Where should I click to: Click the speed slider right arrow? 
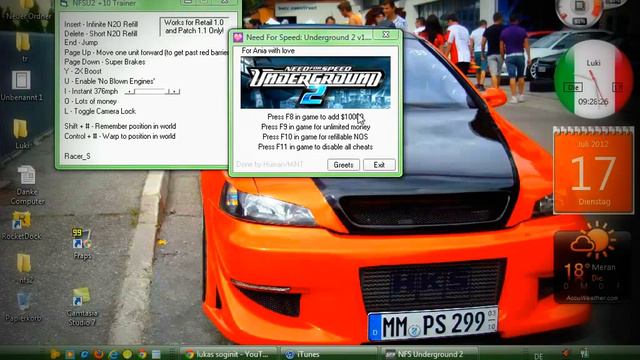click(175, 92)
